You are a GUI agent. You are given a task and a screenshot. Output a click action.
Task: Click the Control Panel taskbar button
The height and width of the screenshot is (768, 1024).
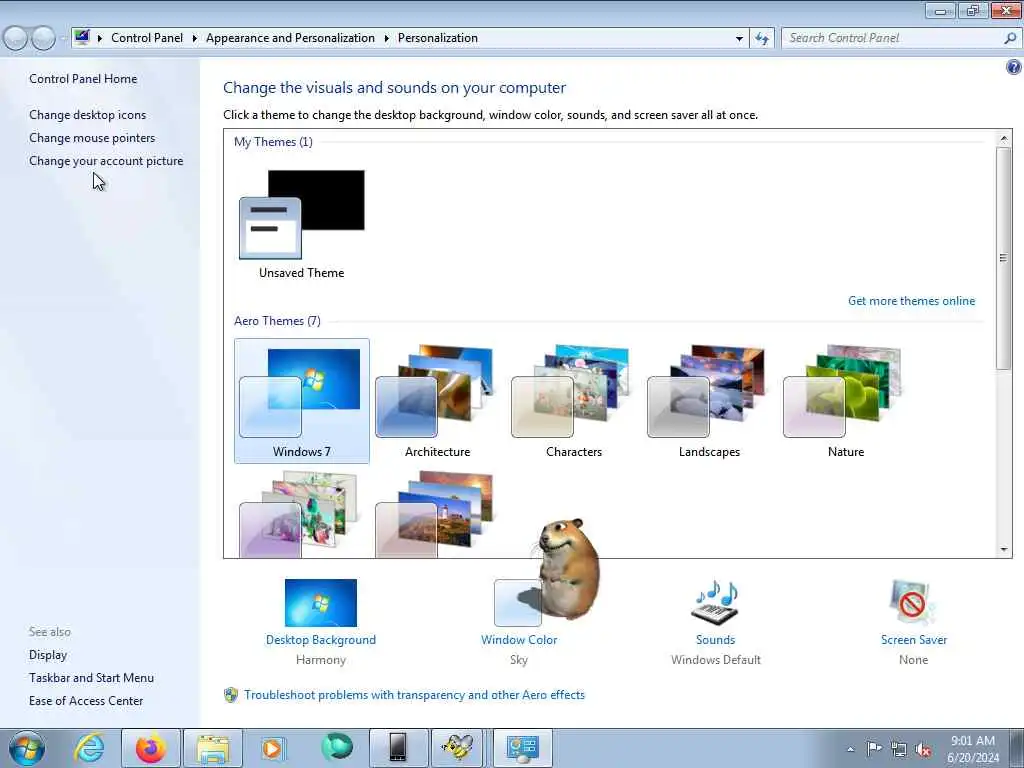(x=522, y=748)
